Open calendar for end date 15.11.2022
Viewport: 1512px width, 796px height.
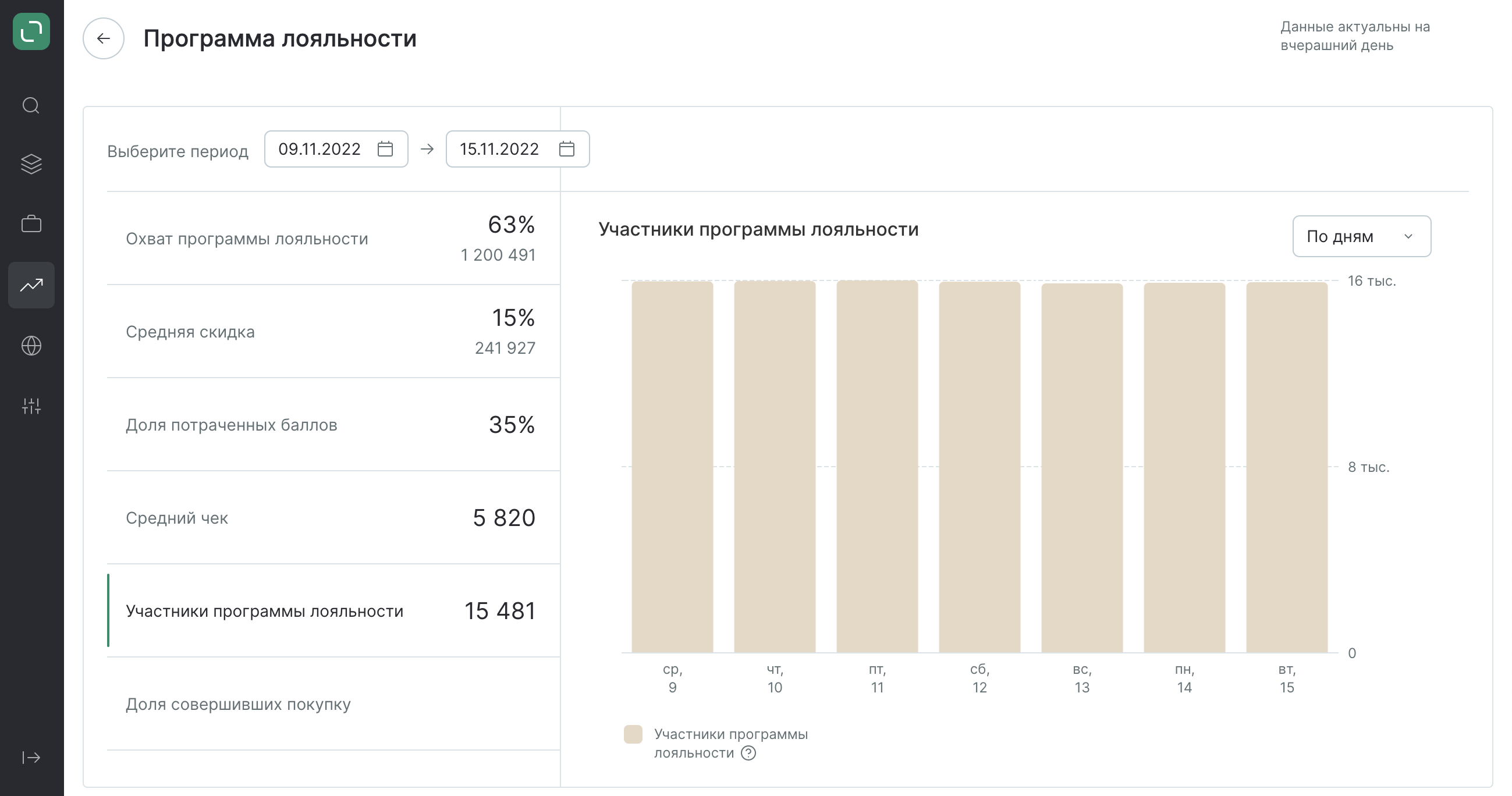point(566,149)
